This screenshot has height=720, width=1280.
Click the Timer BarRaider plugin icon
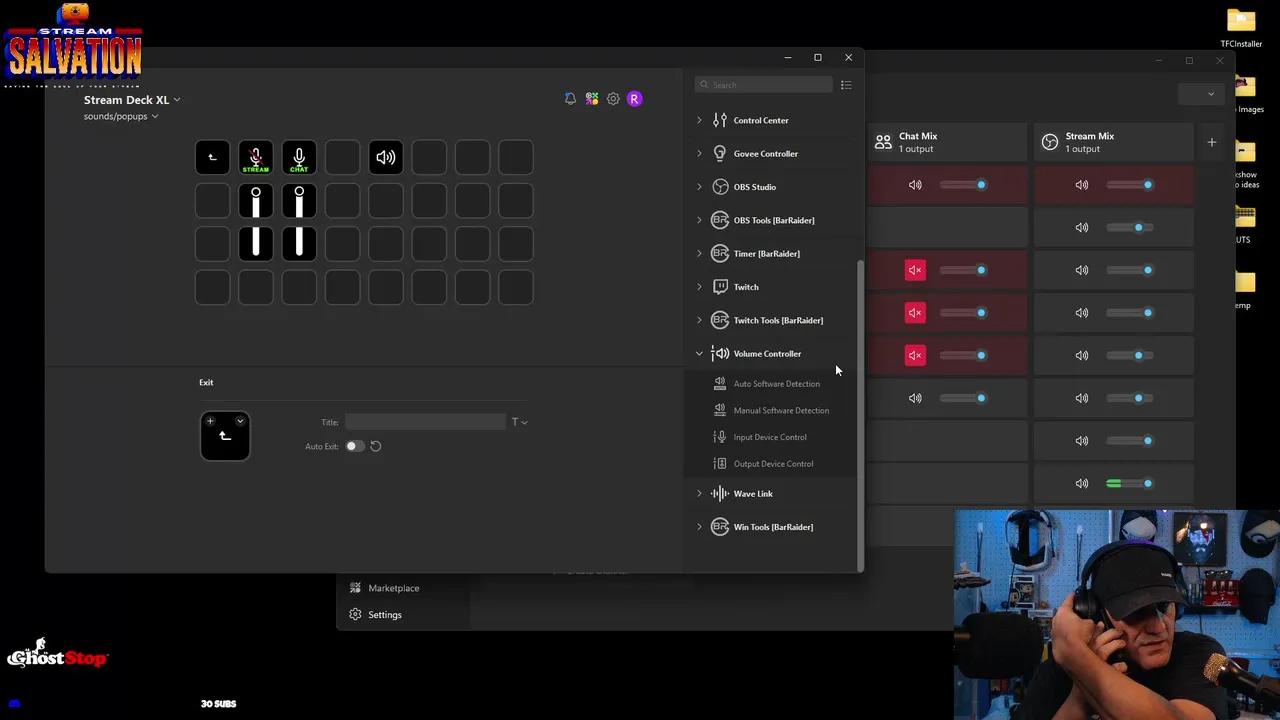coord(720,253)
